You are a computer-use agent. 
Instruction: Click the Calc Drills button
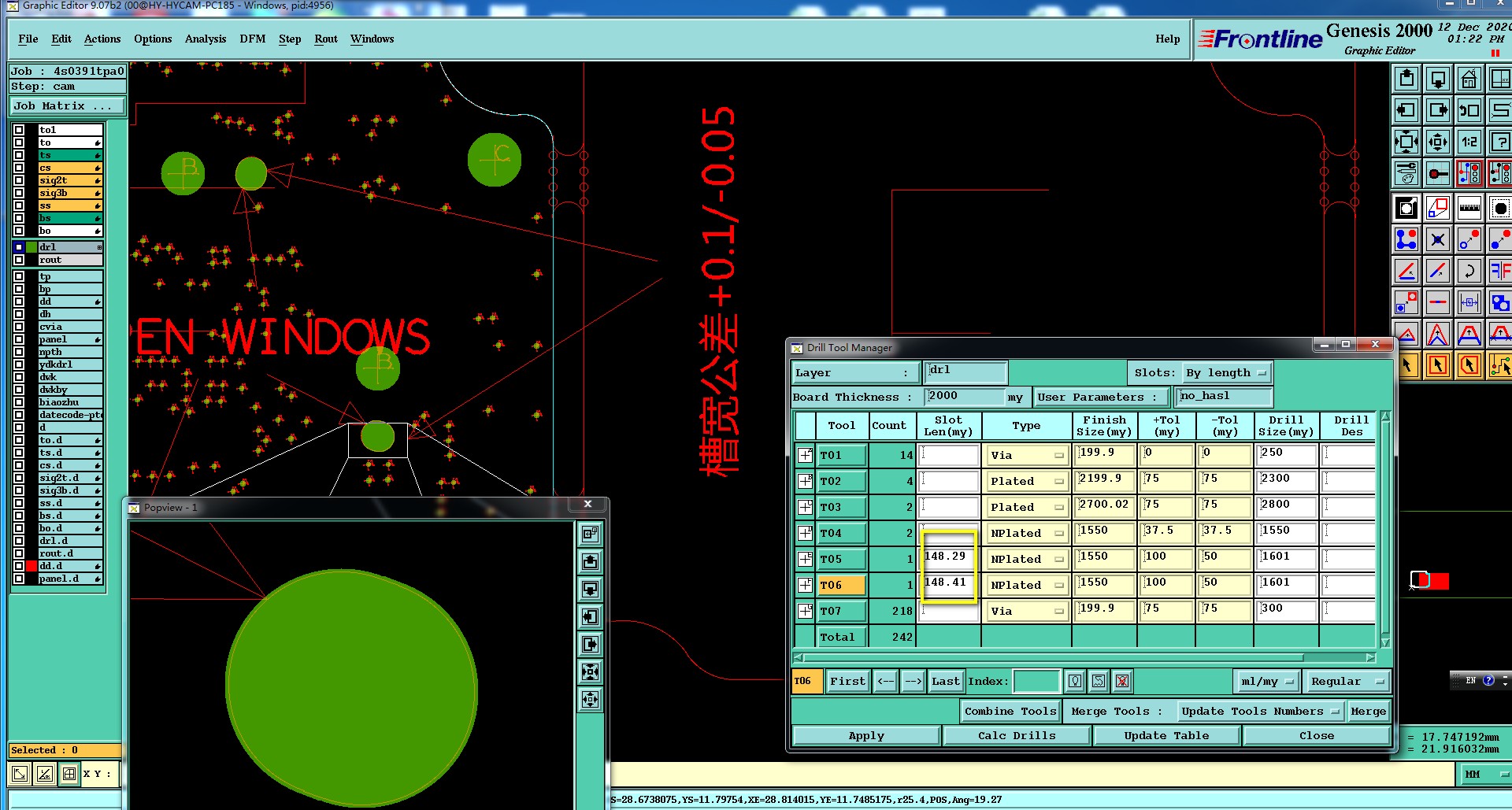pos(1017,735)
